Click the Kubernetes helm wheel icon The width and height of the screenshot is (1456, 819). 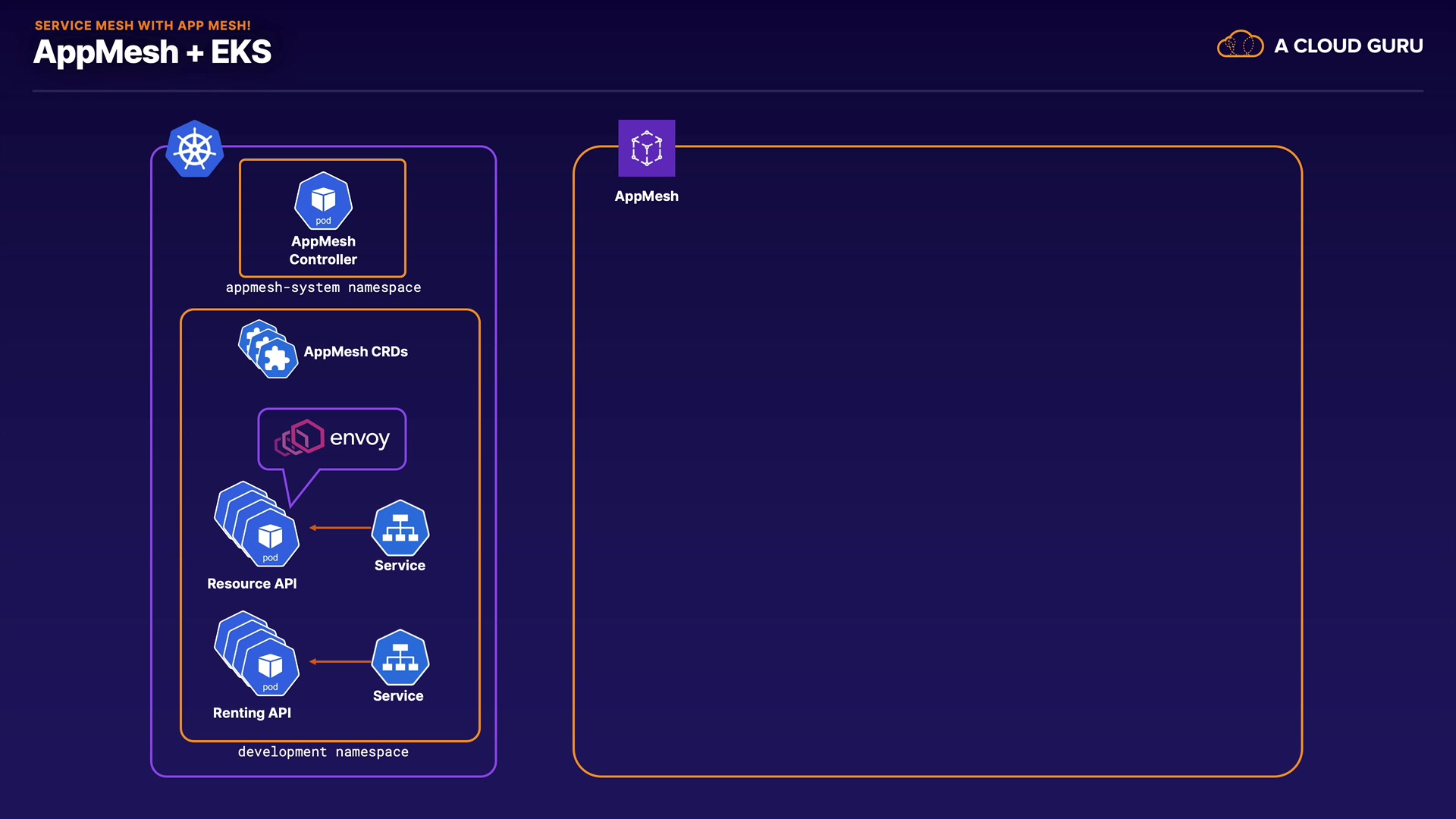(x=195, y=149)
